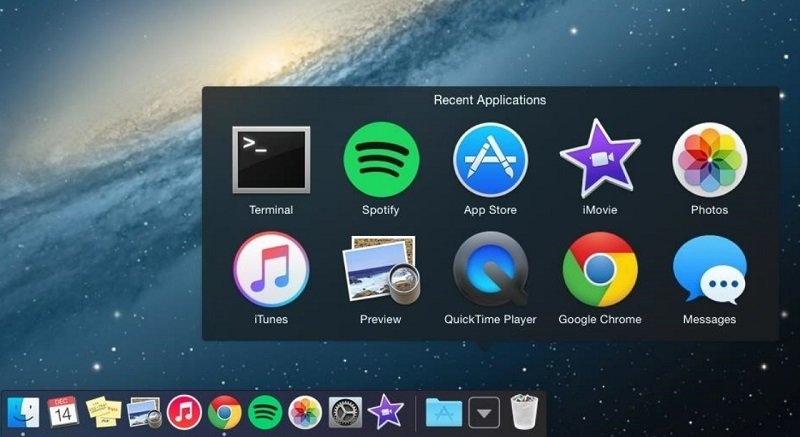Launch Preview from the Recent Applications grid

(380, 270)
